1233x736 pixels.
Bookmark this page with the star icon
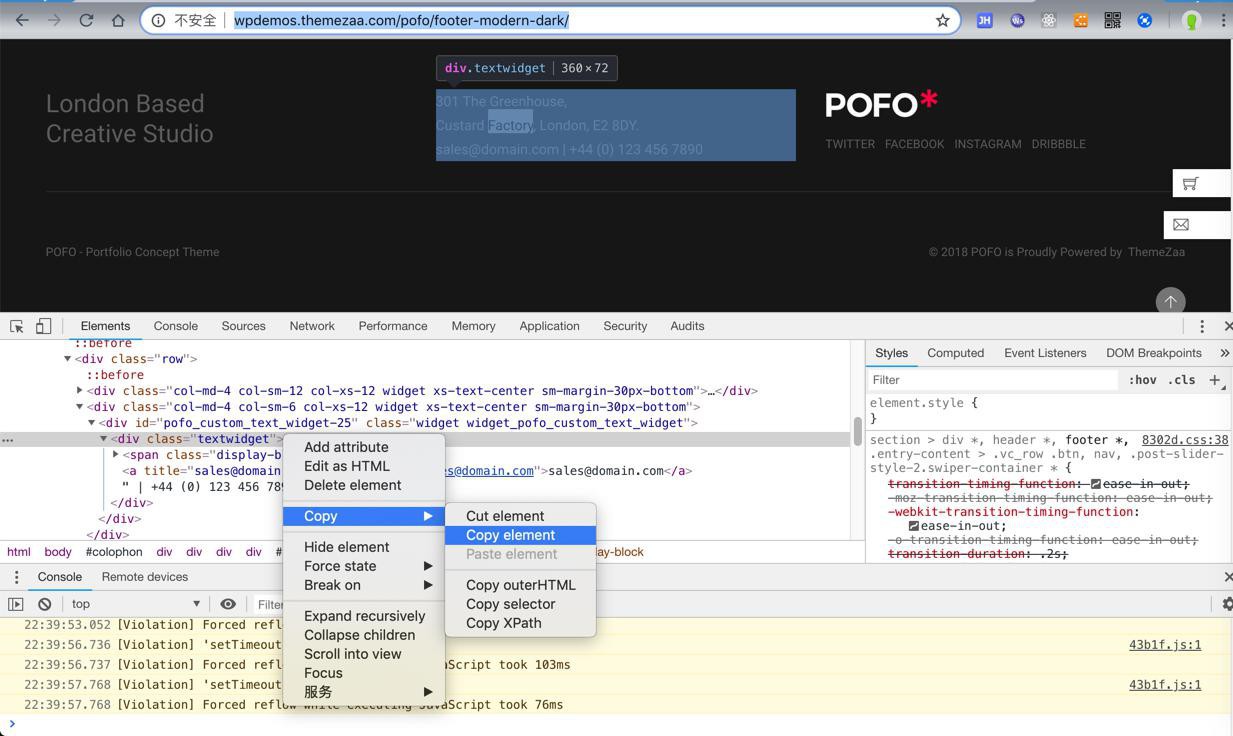pos(942,20)
